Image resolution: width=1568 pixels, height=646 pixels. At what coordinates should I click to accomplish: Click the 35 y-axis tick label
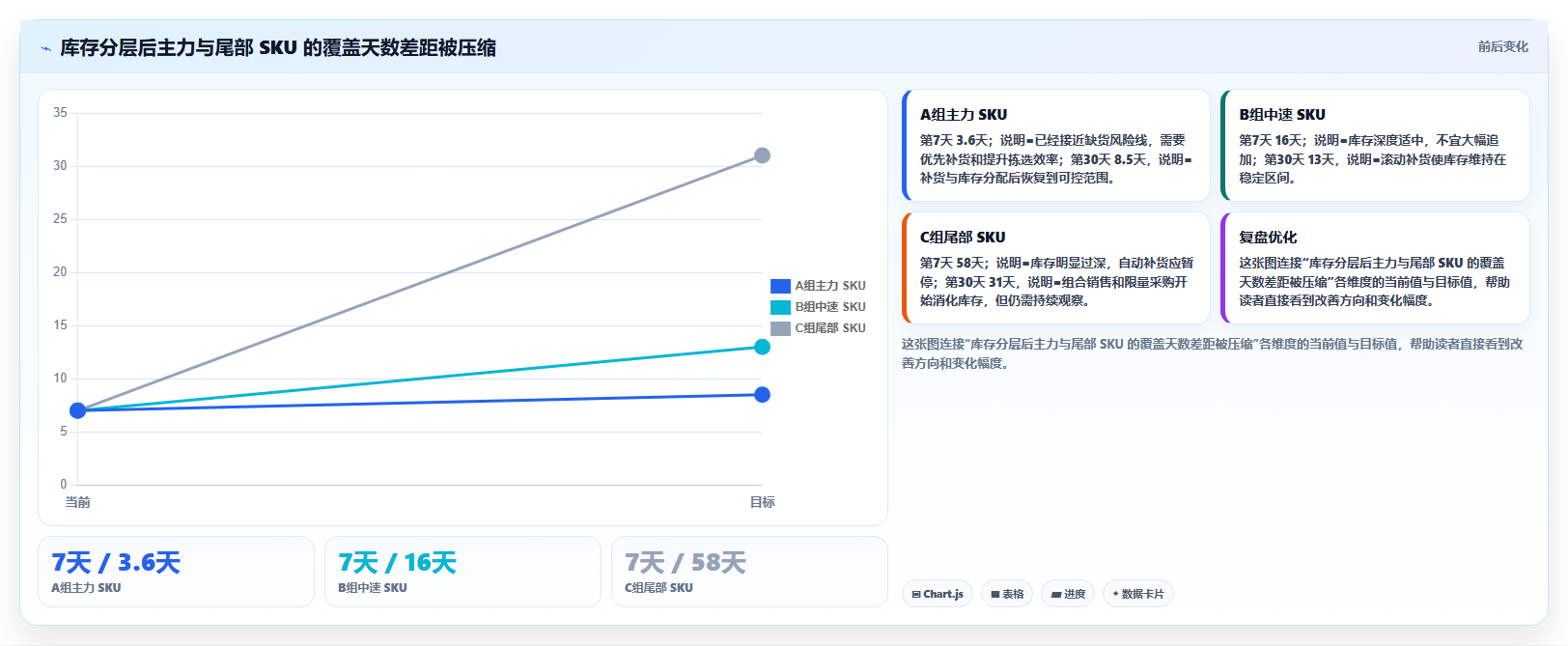(60, 113)
